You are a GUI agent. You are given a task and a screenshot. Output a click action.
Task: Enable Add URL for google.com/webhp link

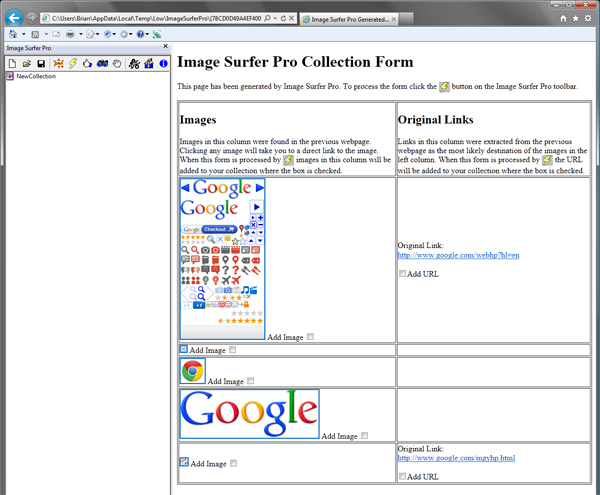(x=402, y=273)
